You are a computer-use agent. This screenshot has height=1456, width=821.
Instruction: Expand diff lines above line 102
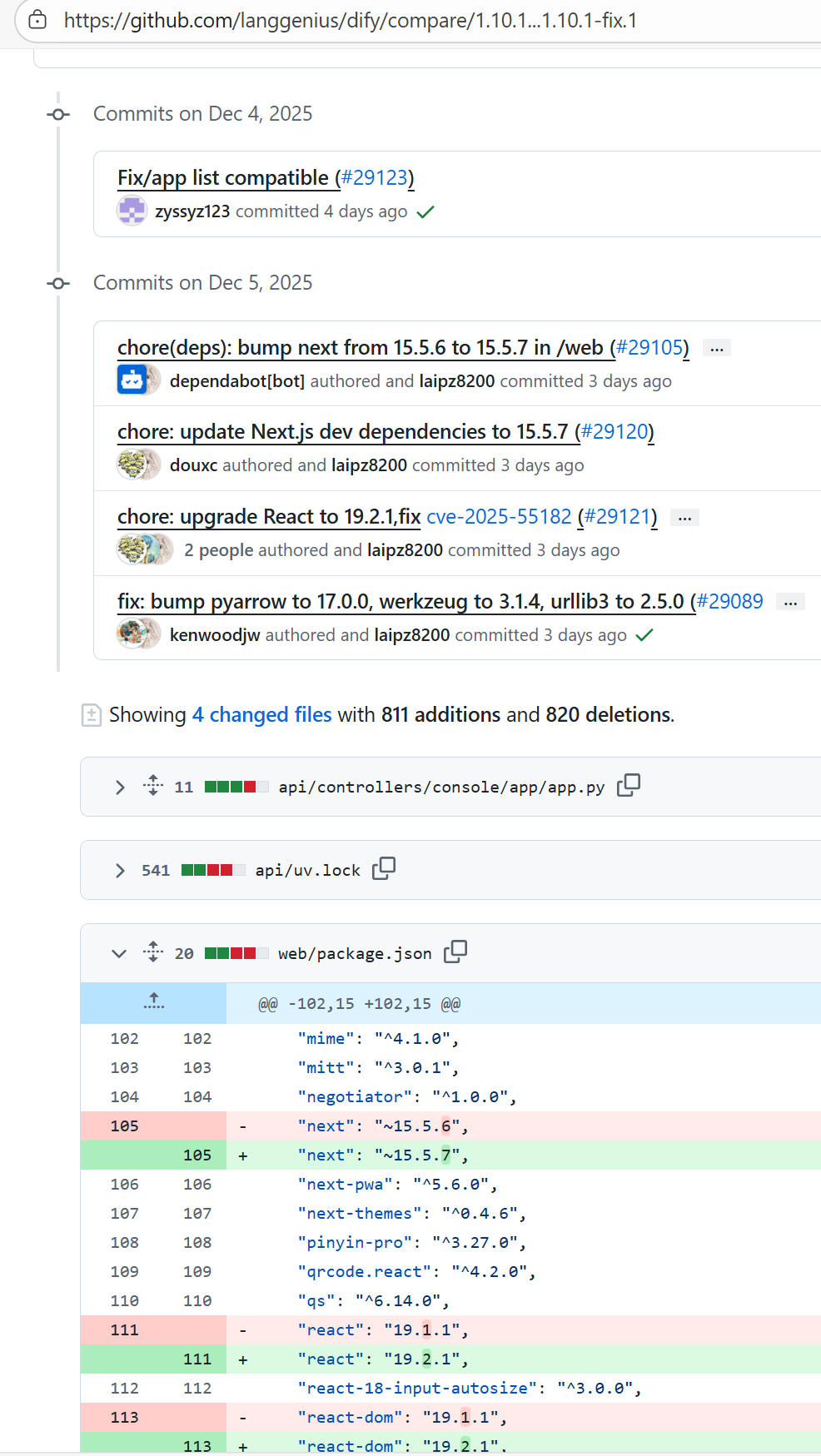point(153,1002)
